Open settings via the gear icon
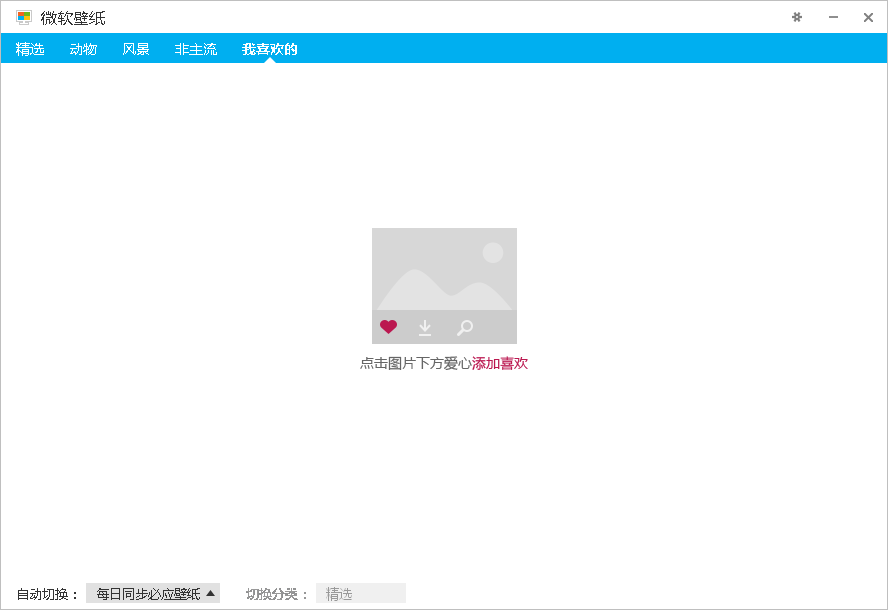This screenshot has width=888, height=610. (x=797, y=17)
